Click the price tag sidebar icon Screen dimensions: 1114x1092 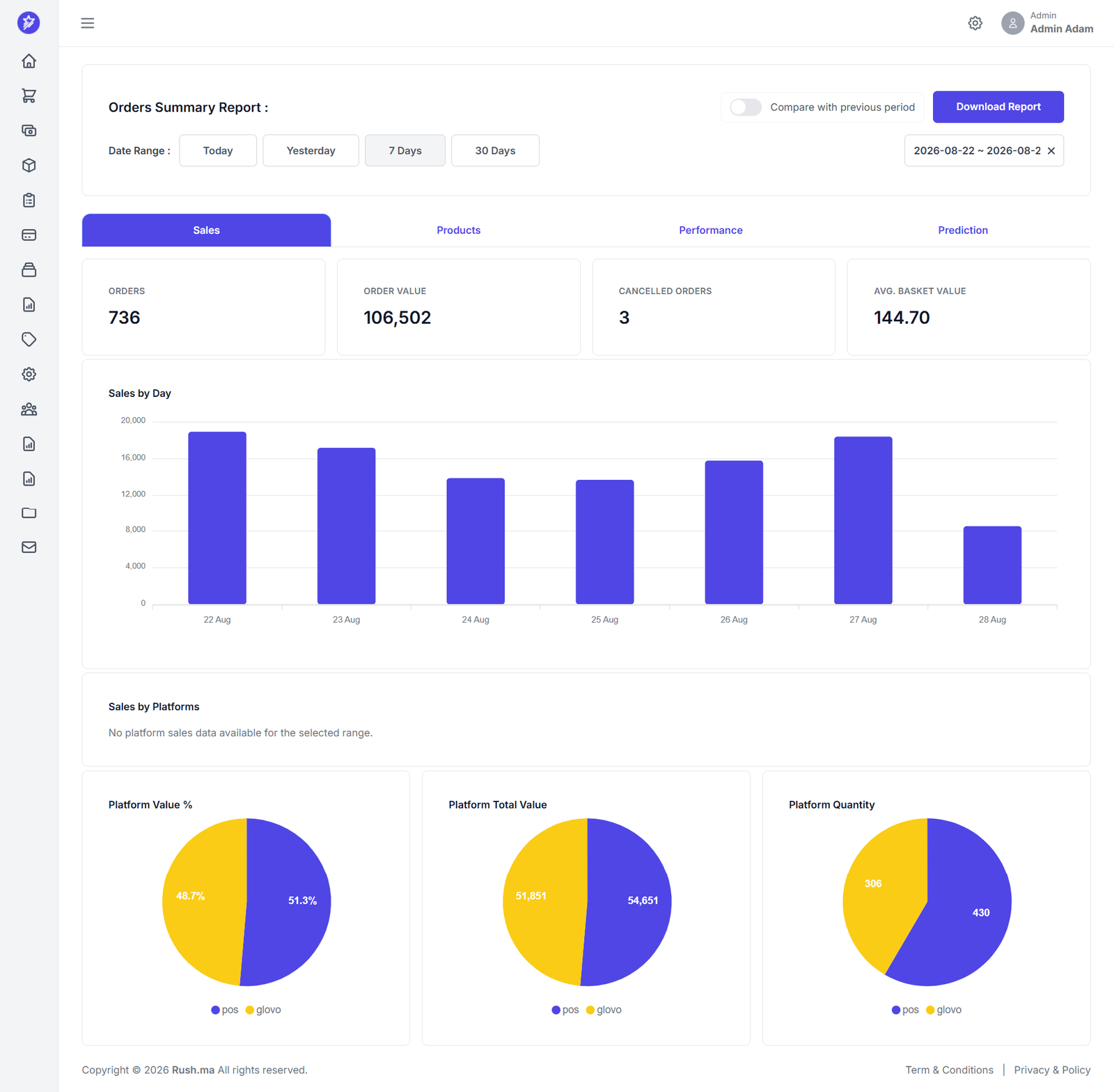click(x=29, y=340)
